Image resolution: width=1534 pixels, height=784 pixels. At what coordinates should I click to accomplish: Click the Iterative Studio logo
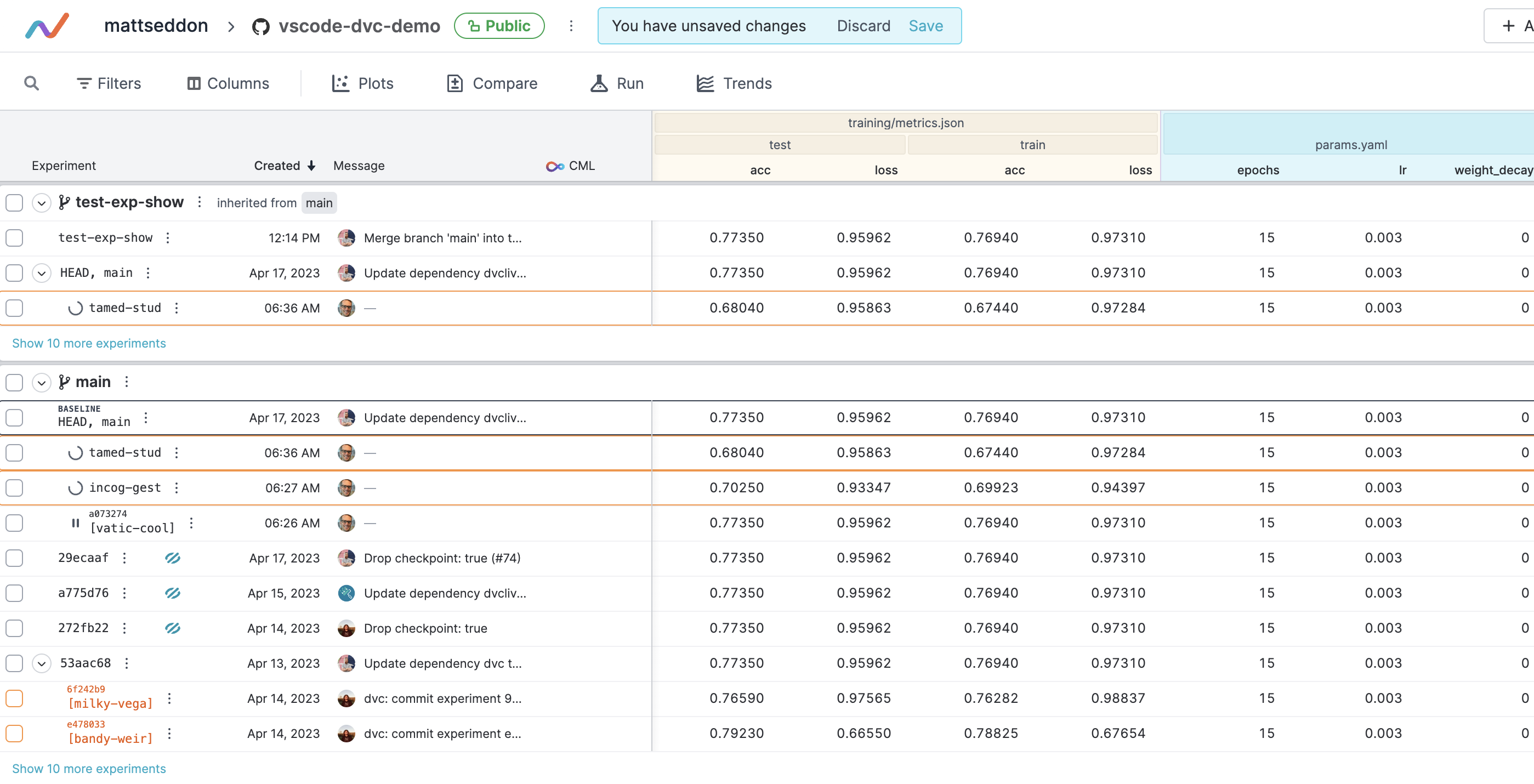[47, 26]
